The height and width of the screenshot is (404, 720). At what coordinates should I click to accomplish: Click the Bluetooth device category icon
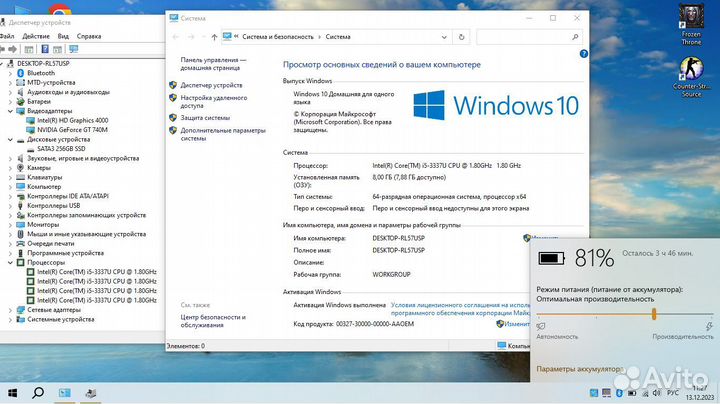click(x=20, y=73)
